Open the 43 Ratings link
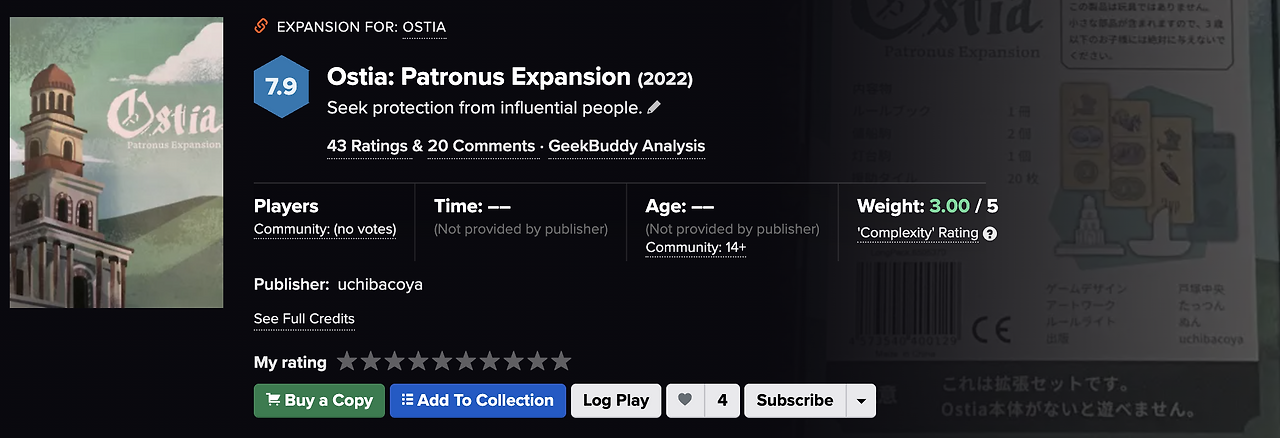Viewport: 1280px width, 438px height. (x=367, y=146)
